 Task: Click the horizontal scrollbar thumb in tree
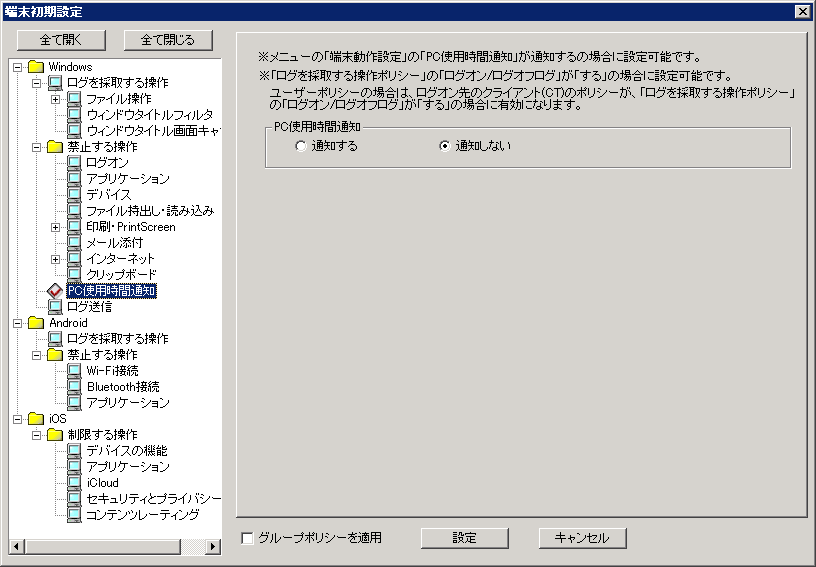click(102, 546)
